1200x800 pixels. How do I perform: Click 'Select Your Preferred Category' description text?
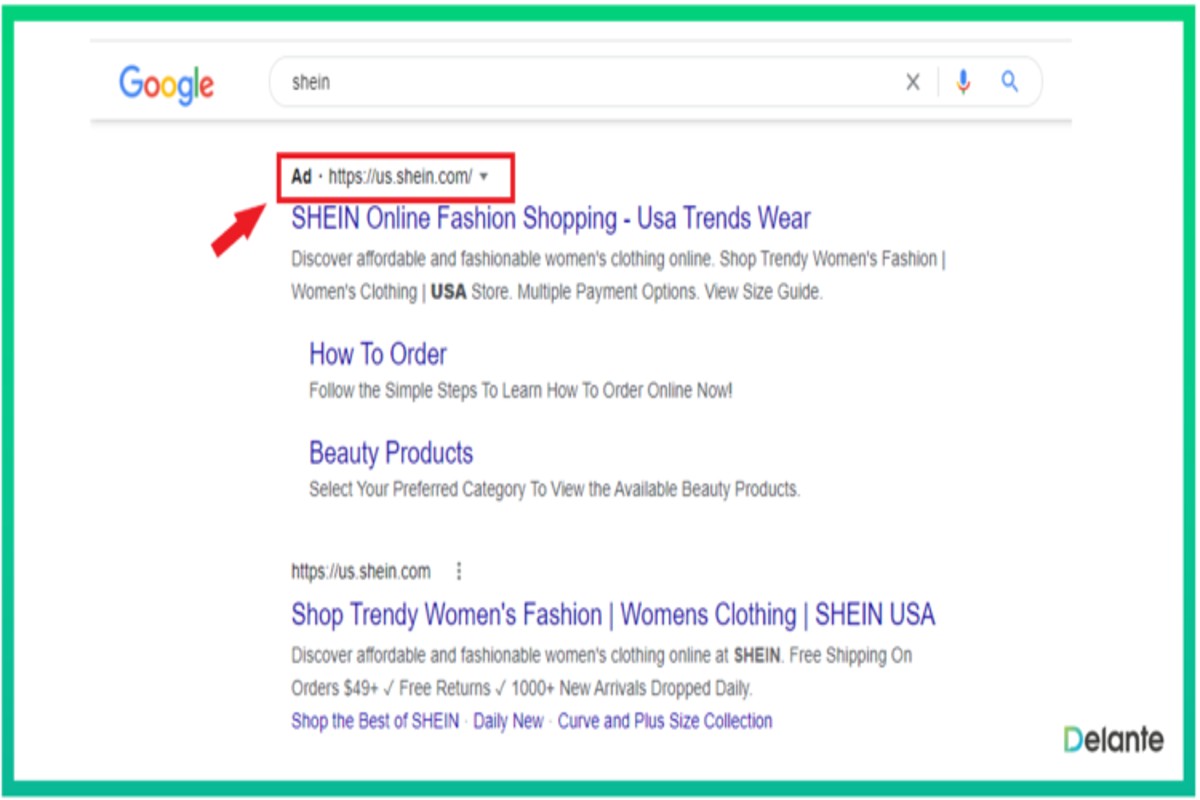554,490
